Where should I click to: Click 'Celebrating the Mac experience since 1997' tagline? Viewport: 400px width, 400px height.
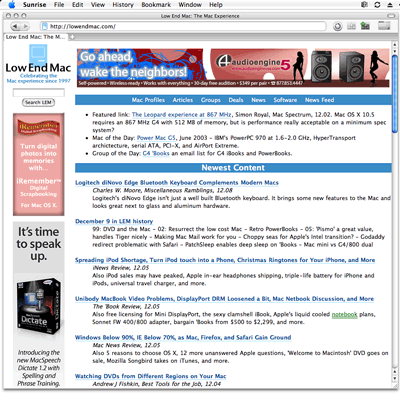38,78
